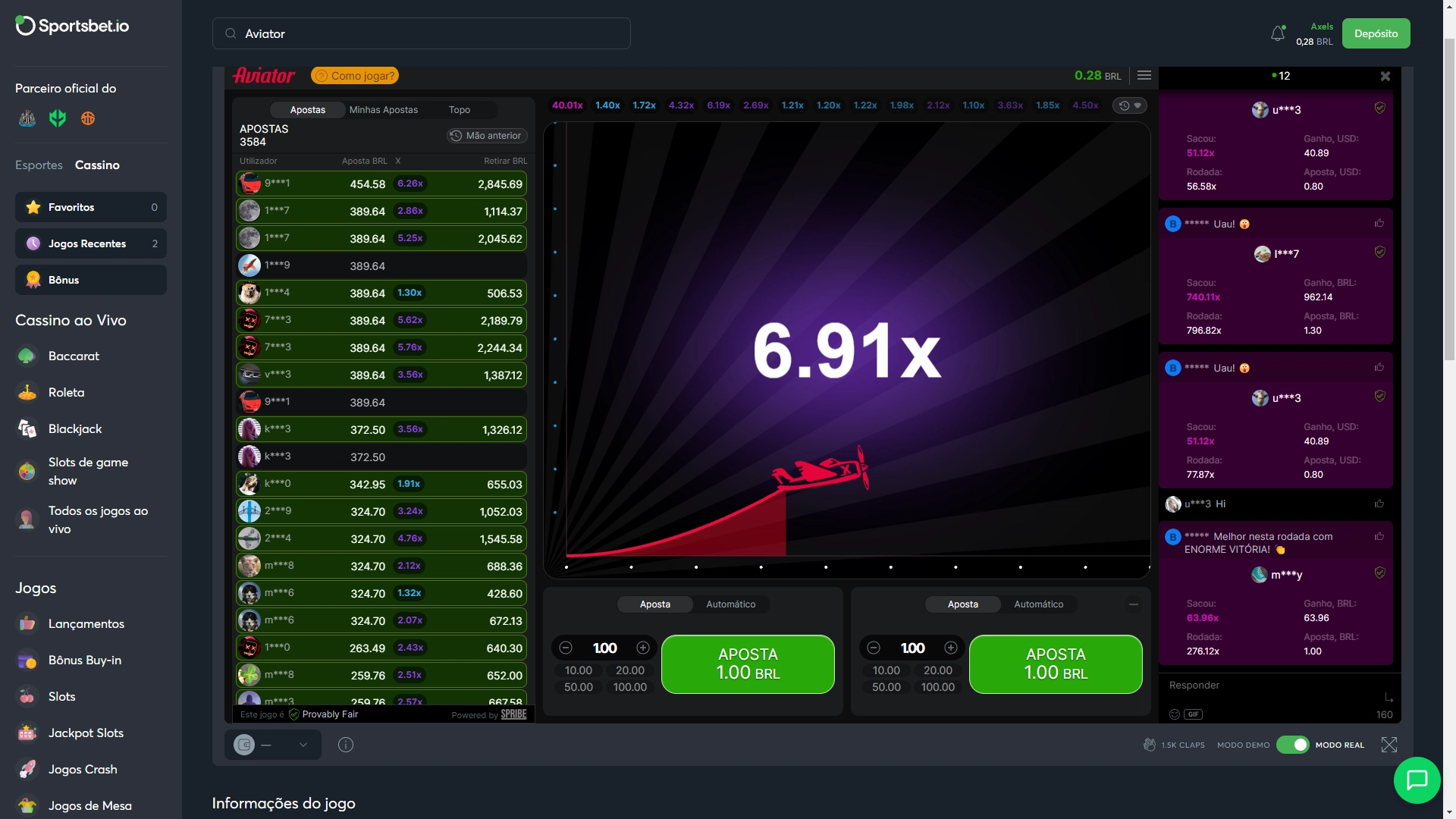Click the Sportsbet.io logo
This screenshot has width=1456, height=819.
pyautogui.click(x=72, y=26)
